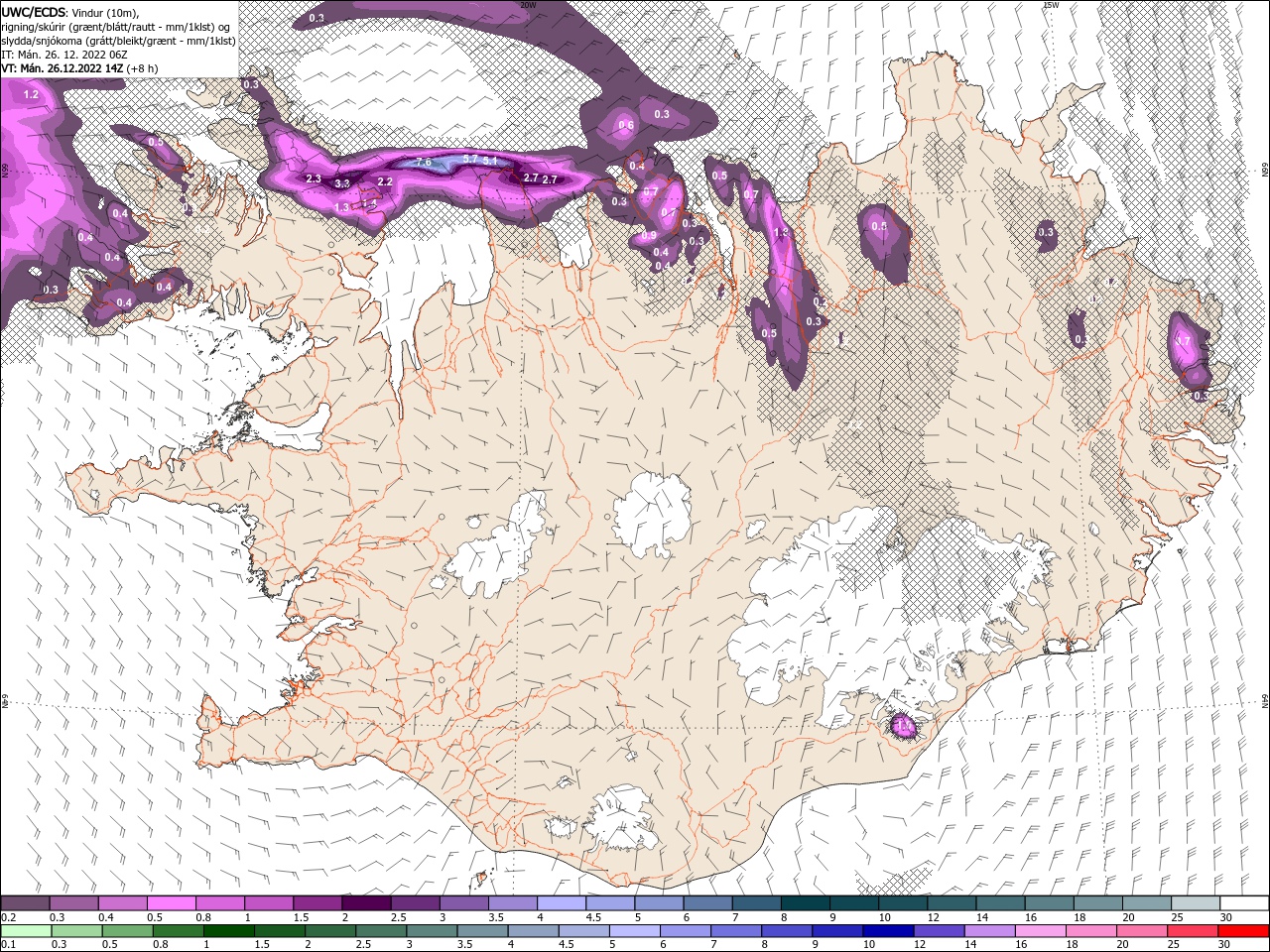Click the purple precipitation patch labeled 1.7

1189,349
